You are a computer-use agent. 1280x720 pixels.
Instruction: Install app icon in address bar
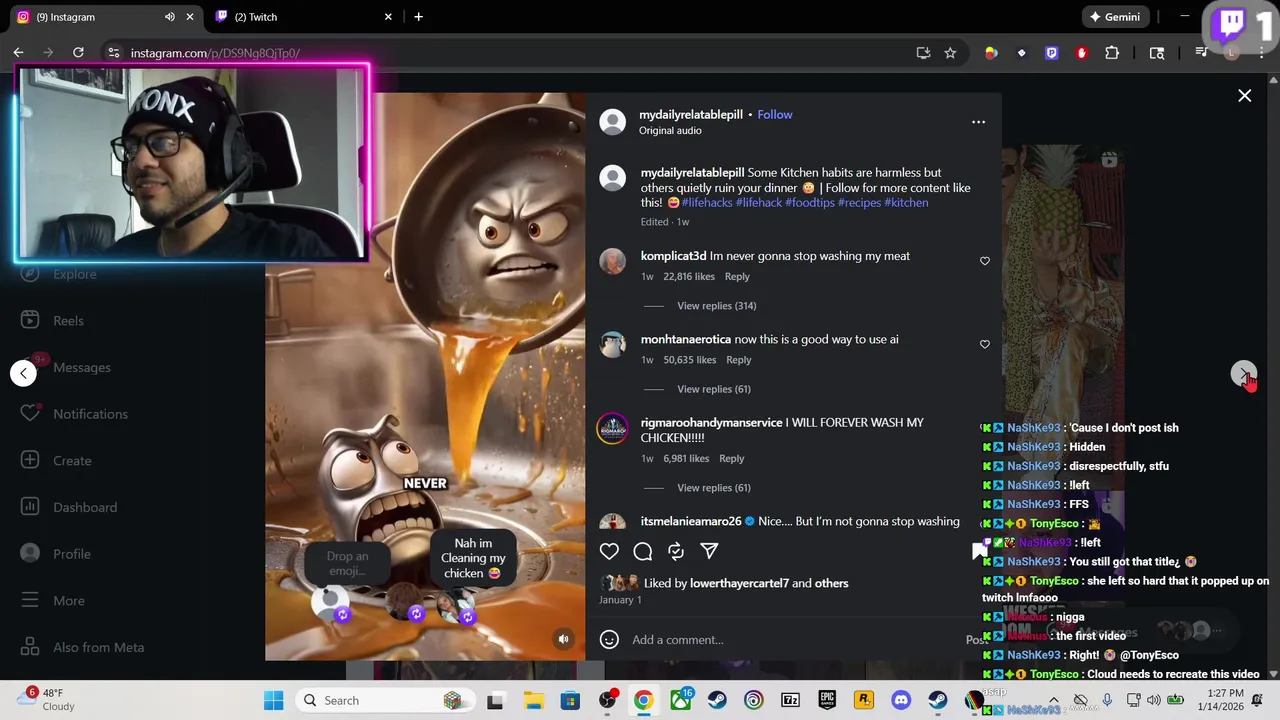(x=923, y=53)
